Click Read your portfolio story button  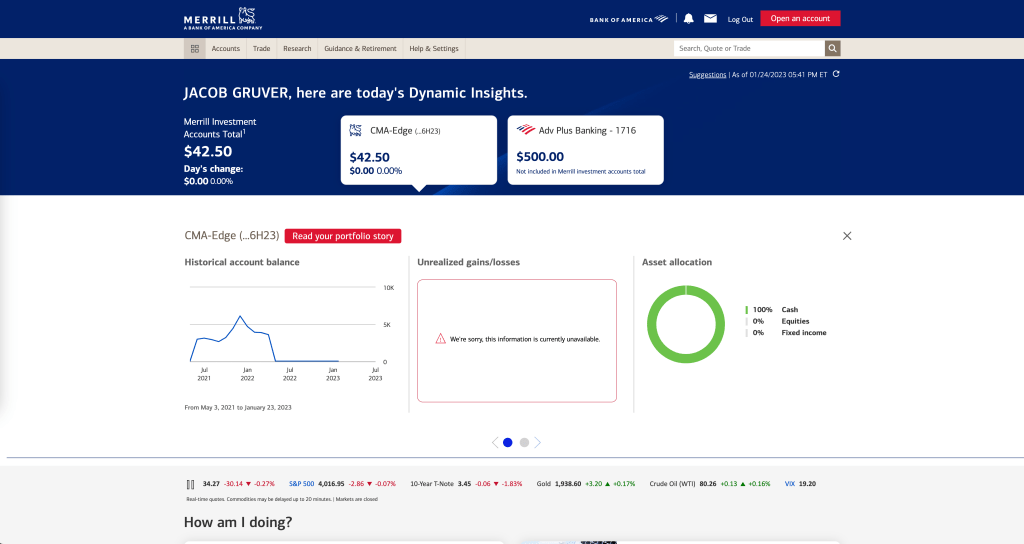[343, 236]
